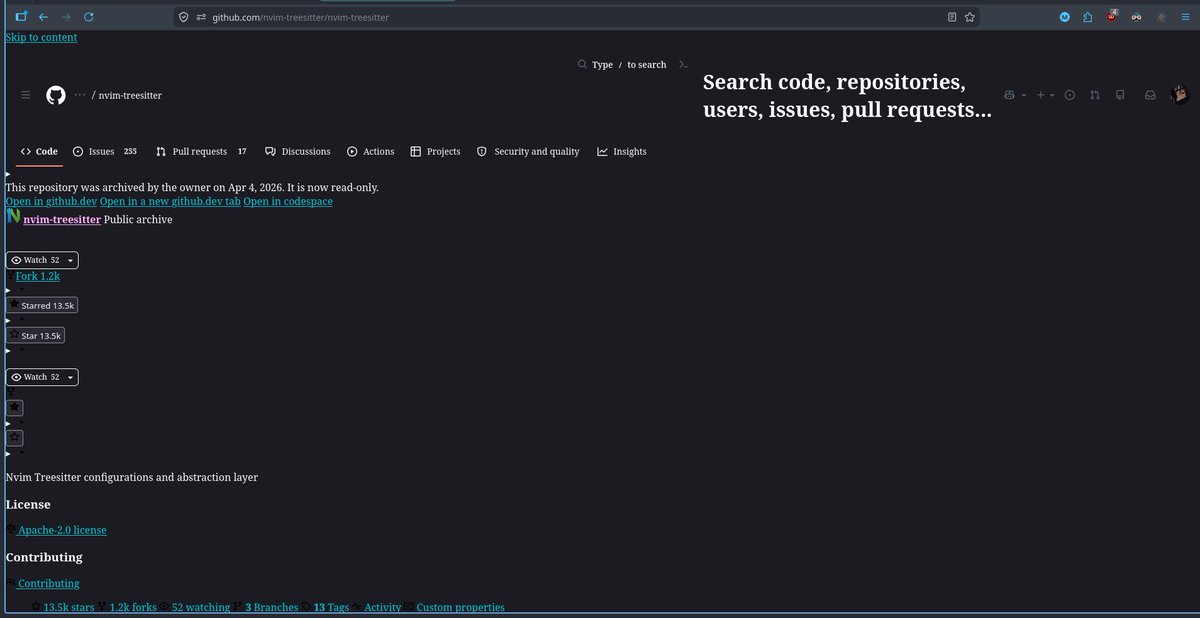Screen dimensions: 1200x618
Task: Go to the Discussions tab
Action: [x=297, y=151]
